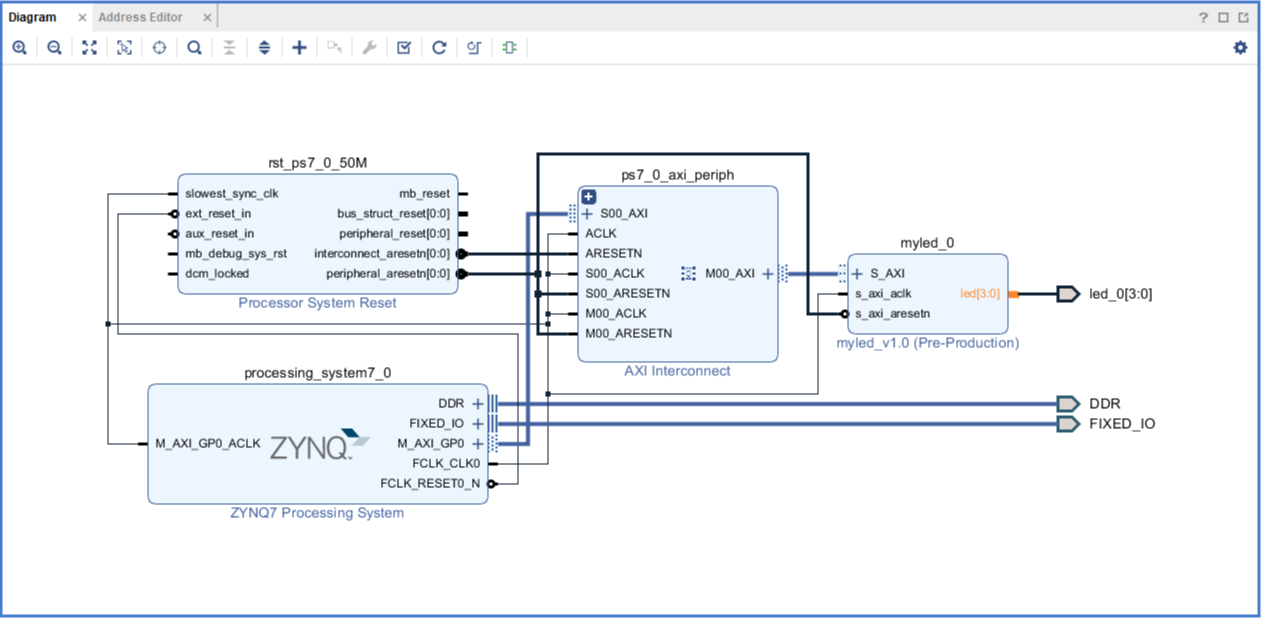Select the mb_debug_sys_rst pin
This screenshot has width=1263, height=619.
click(236, 254)
